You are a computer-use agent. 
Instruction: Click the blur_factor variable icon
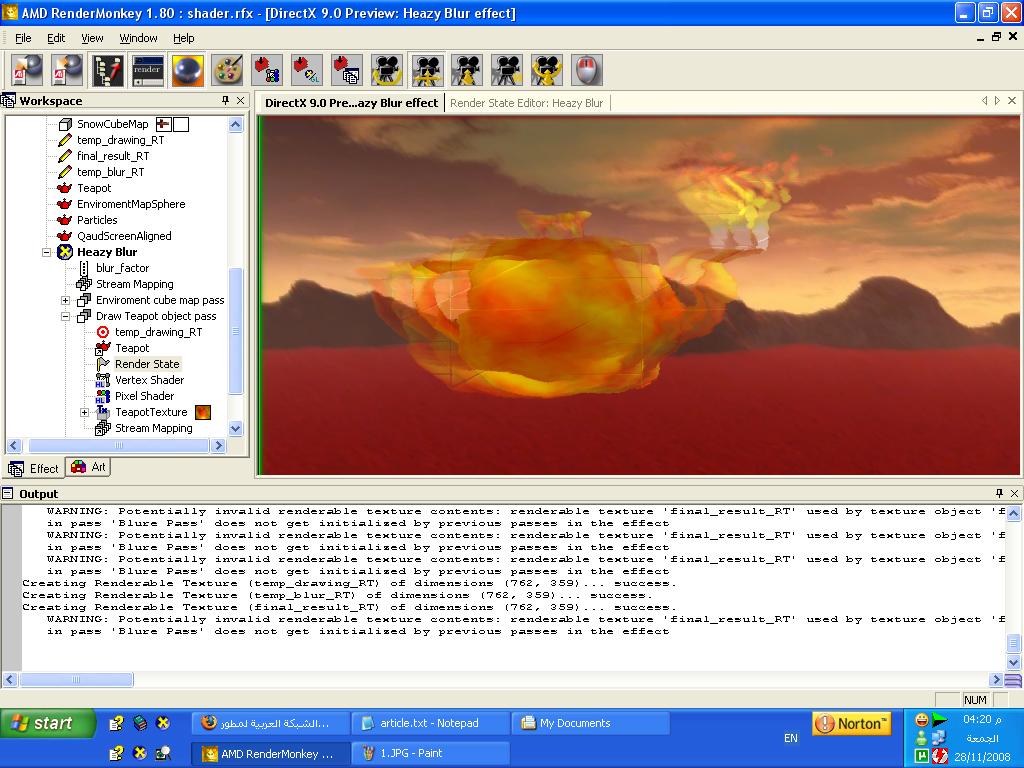84,268
